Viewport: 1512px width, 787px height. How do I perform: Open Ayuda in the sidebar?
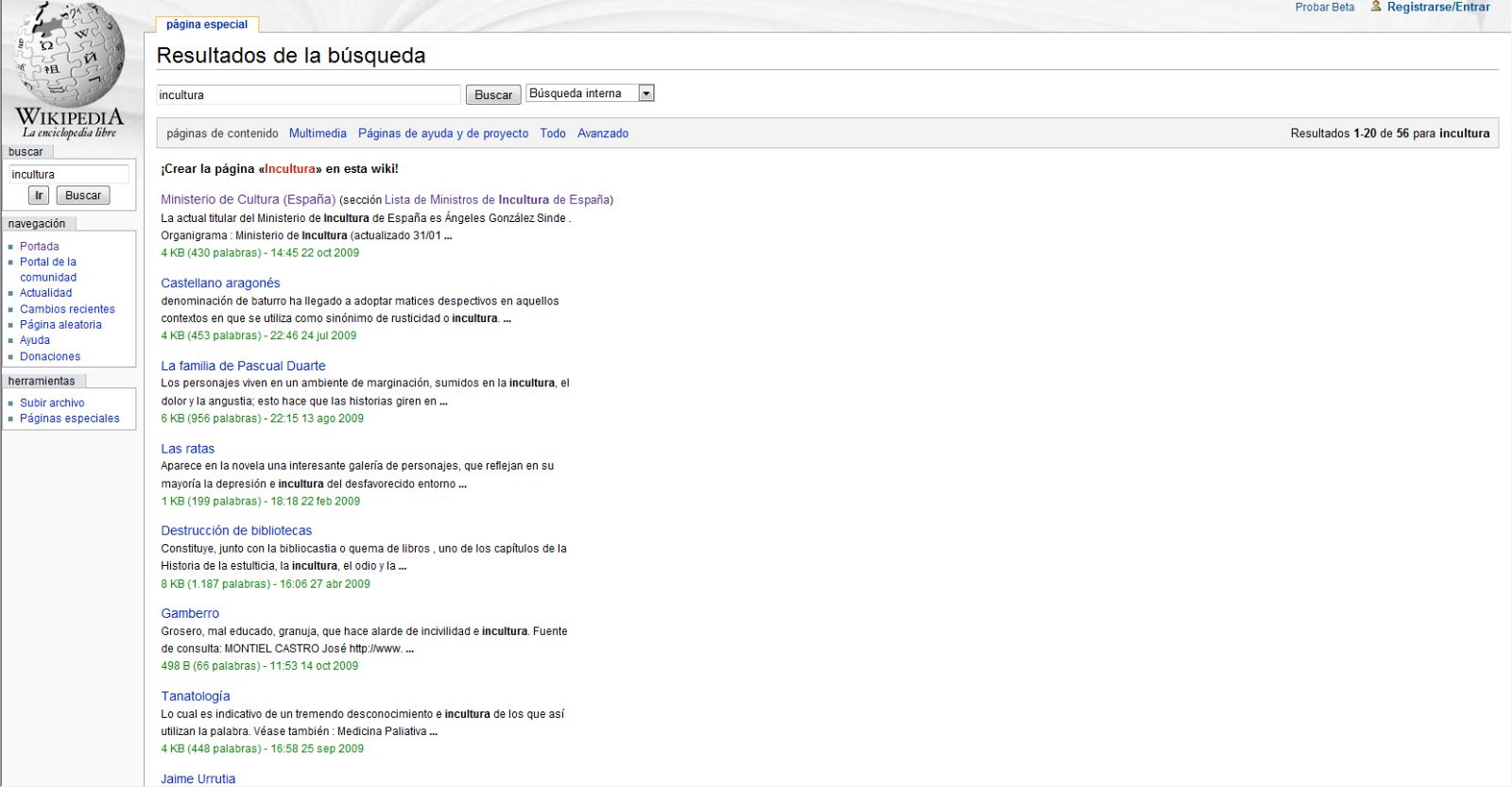click(35, 340)
